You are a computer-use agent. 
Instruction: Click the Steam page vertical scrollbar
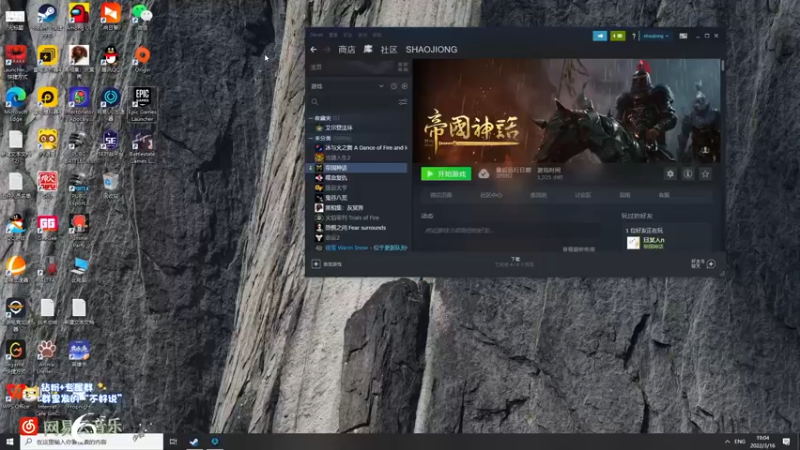click(x=722, y=66)
